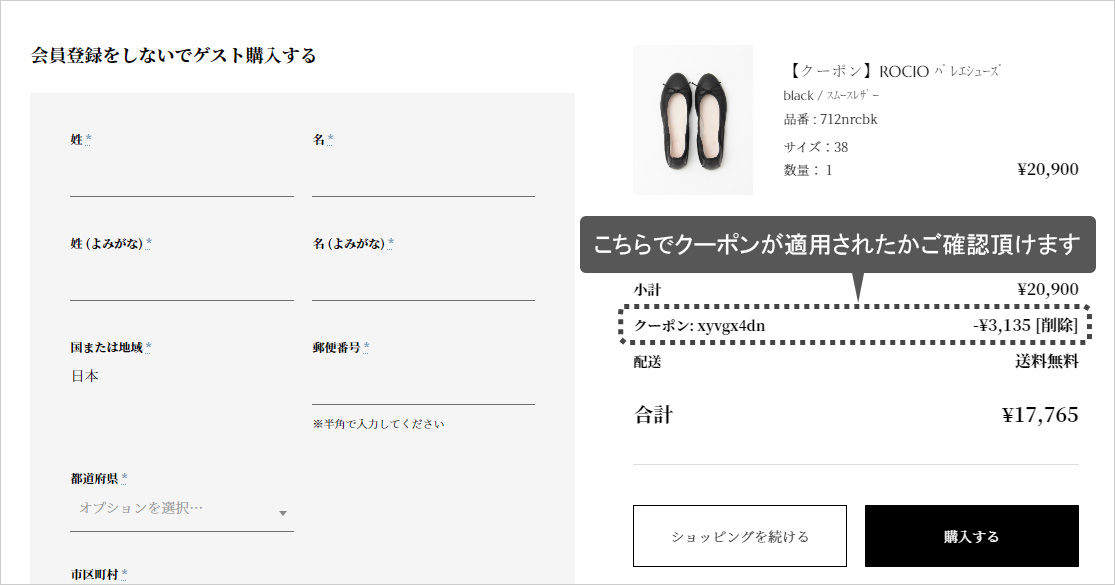Screen dimensions: 1115x585
Task: Click the 市区町村 city field label
Action: [x=95, y=574]
